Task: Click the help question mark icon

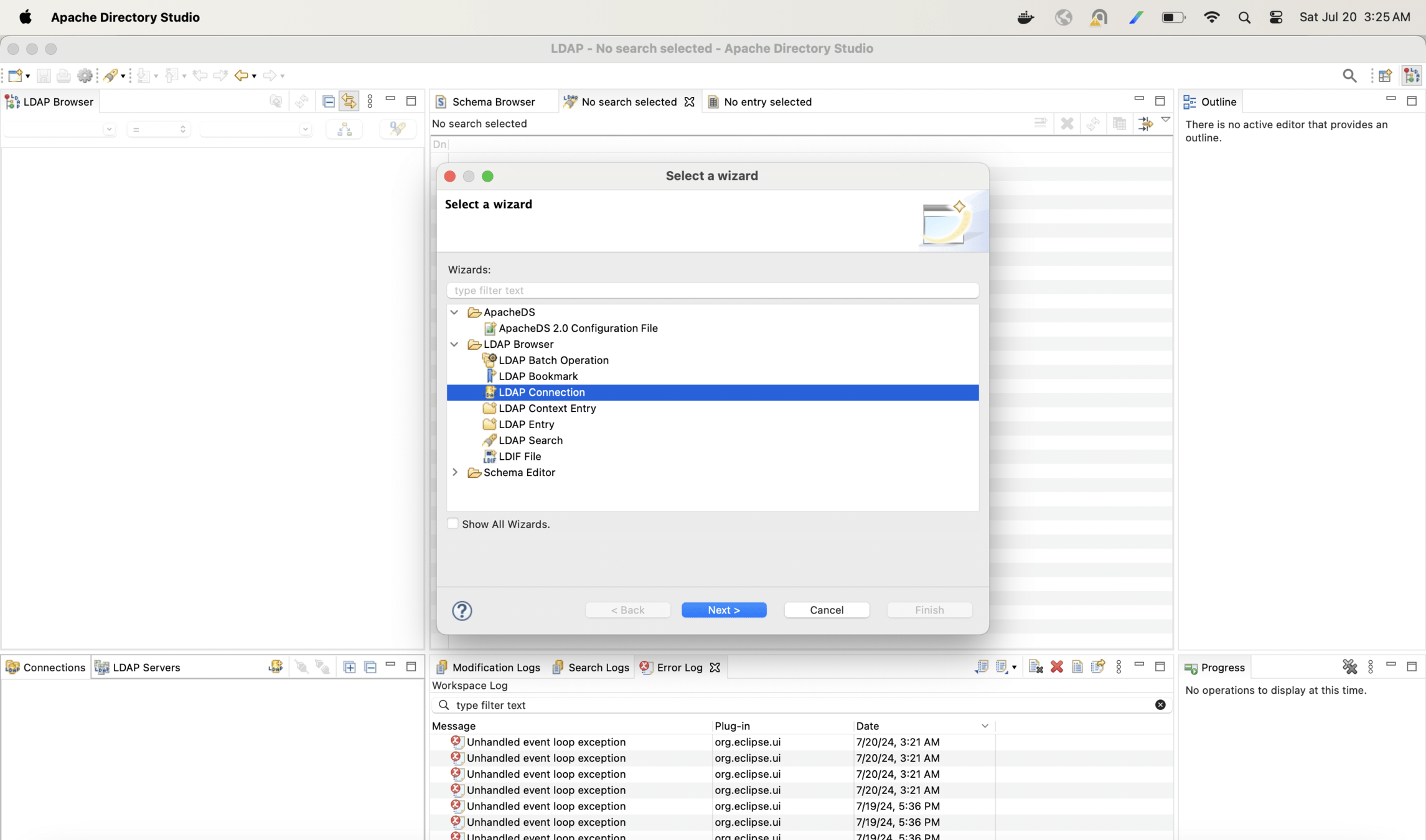Action: [x=462, y=610]
